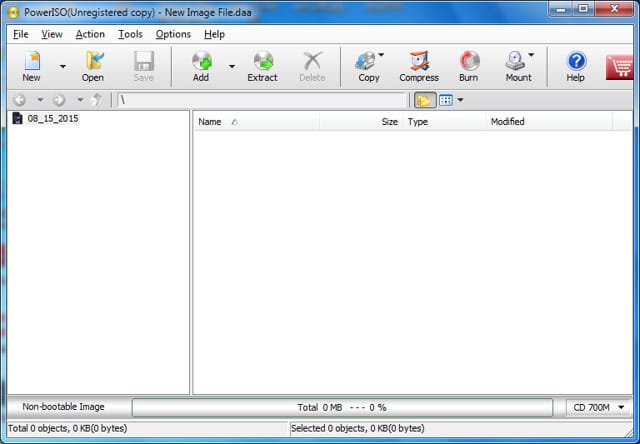Open the New button dropdown arrow
The image size is (640, 444).
(62, 66)
